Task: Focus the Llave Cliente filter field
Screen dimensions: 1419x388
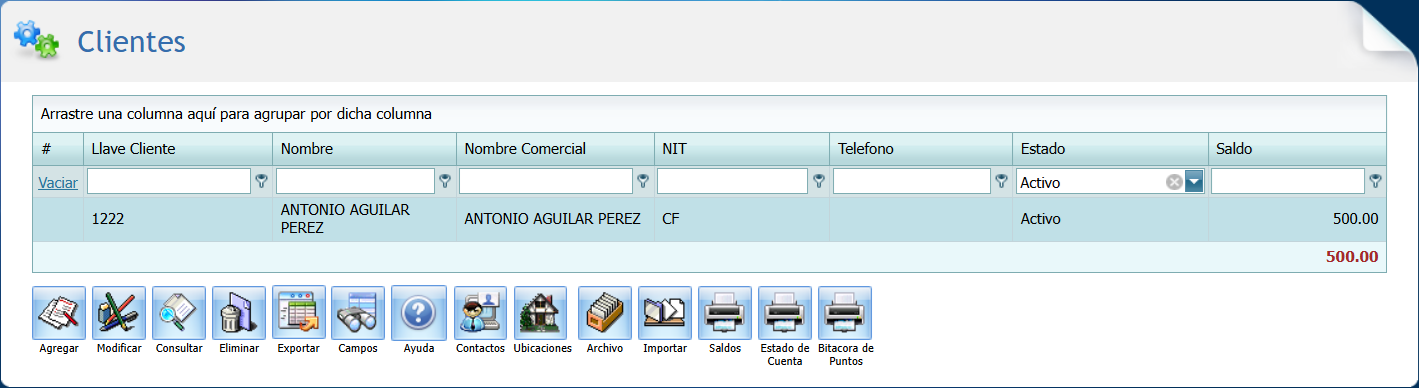Action: tap(169, 181)
